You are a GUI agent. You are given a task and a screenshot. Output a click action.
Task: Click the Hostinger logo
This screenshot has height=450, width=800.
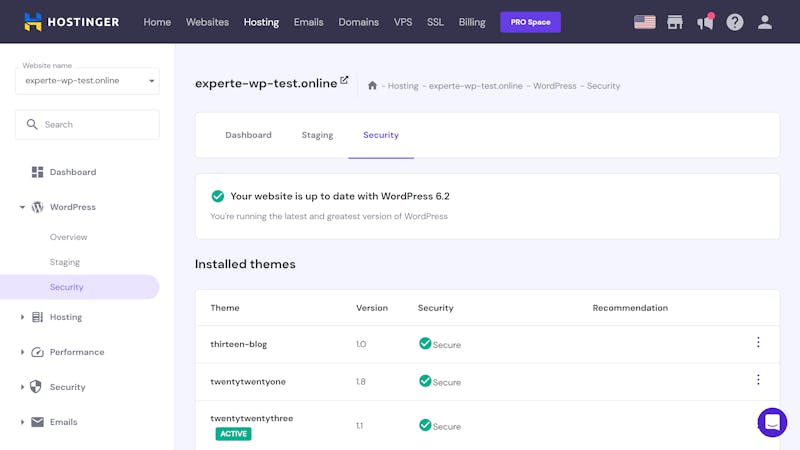click(x=71, y=22)
